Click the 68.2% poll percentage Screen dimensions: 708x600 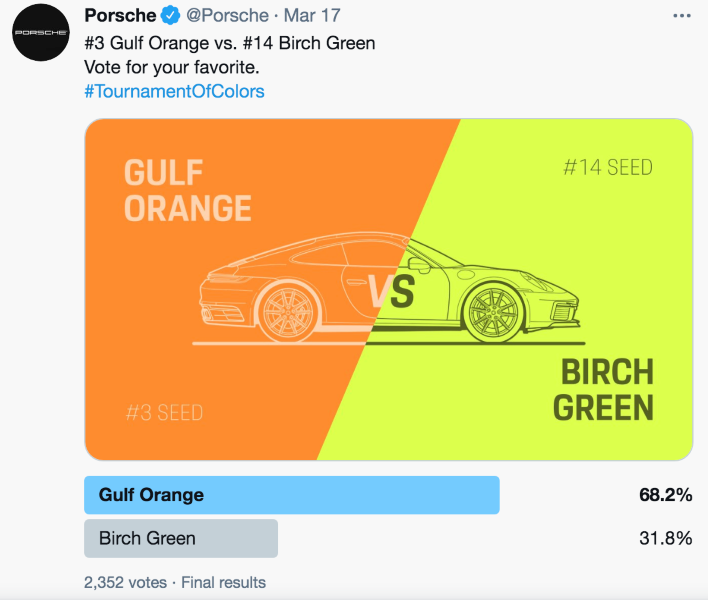click(665, 495)
